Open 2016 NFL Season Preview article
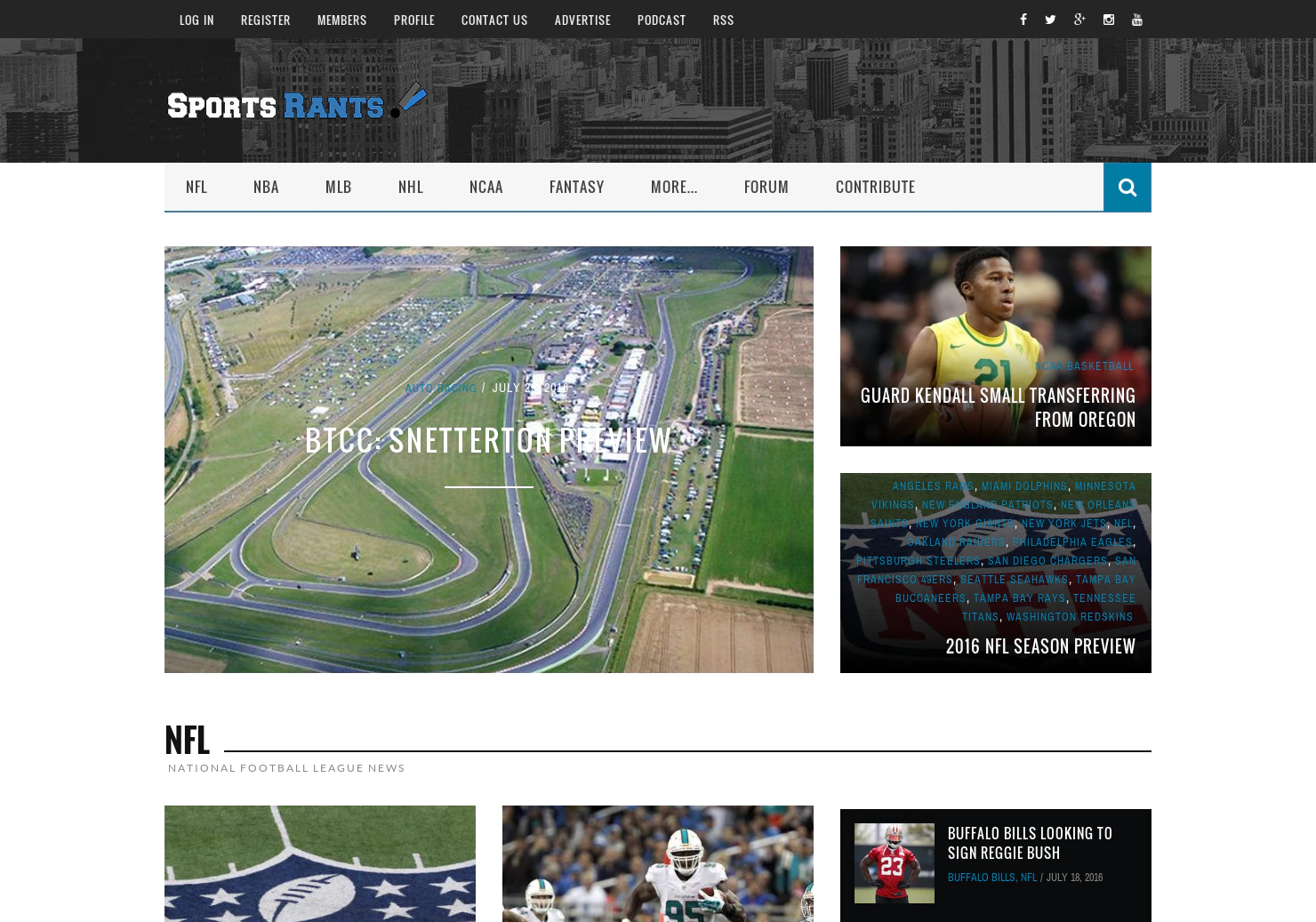This screenshot has width=1316, height=922. (1040, 646)
